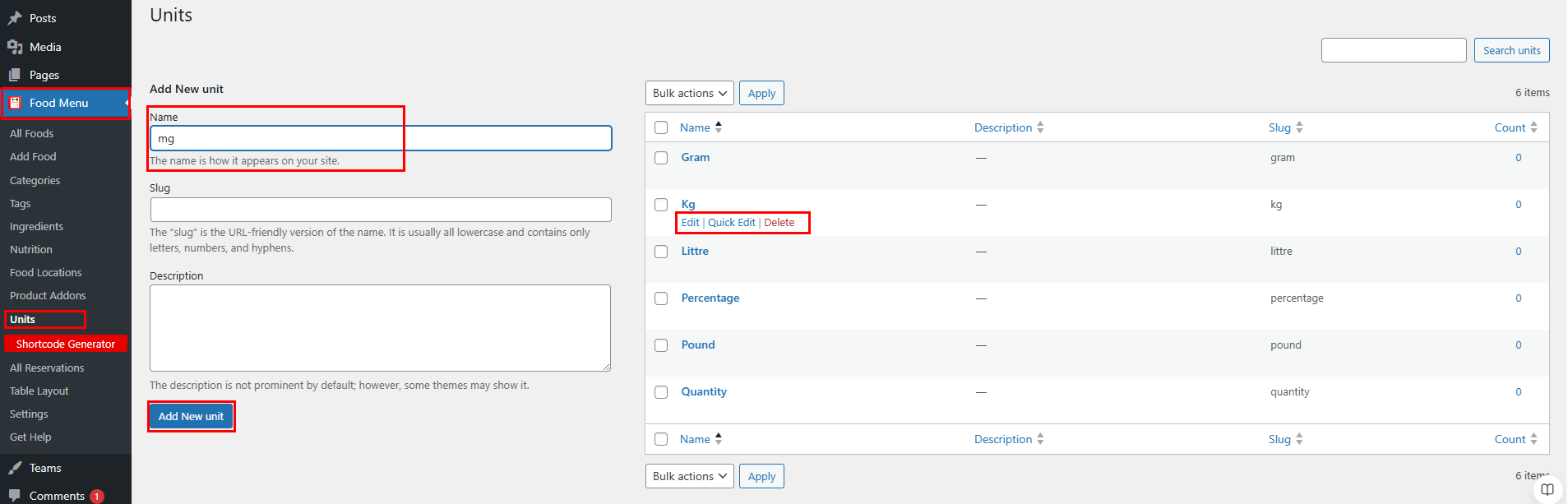Tick the Percentage row checkbox

(661, 298)
